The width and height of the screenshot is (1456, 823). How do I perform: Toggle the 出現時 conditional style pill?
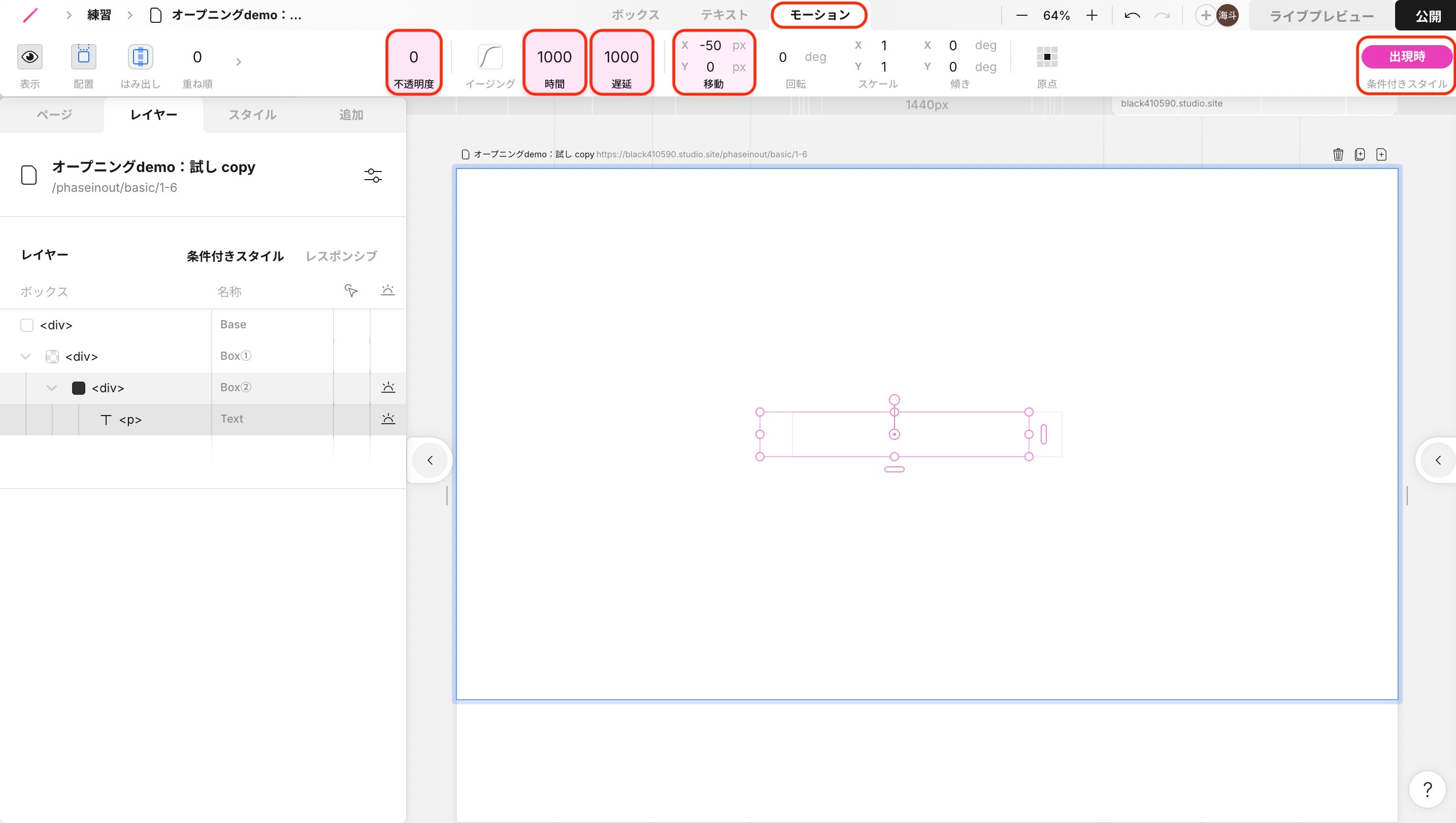1406,56
